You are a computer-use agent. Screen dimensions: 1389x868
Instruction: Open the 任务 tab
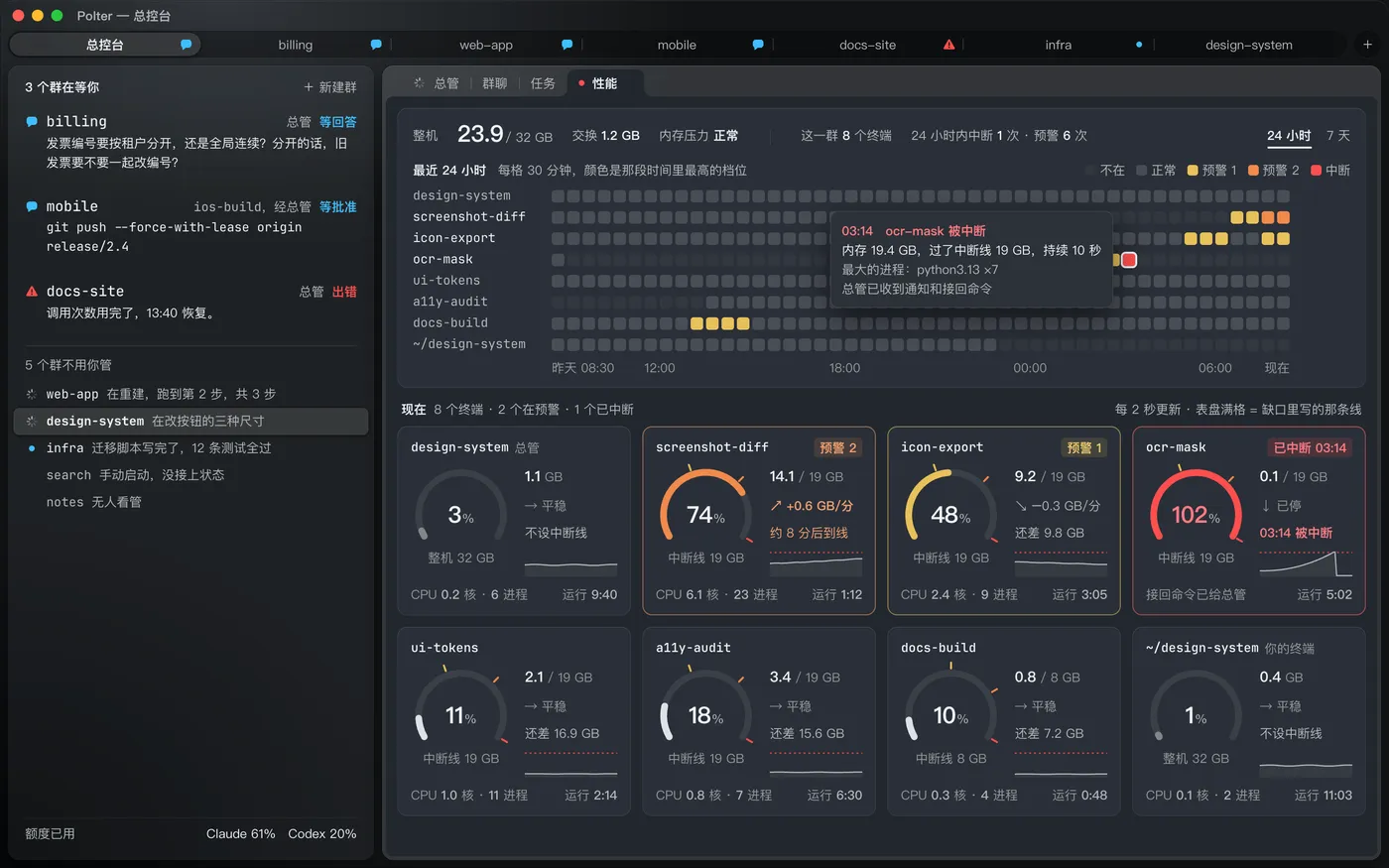[543, 83]
